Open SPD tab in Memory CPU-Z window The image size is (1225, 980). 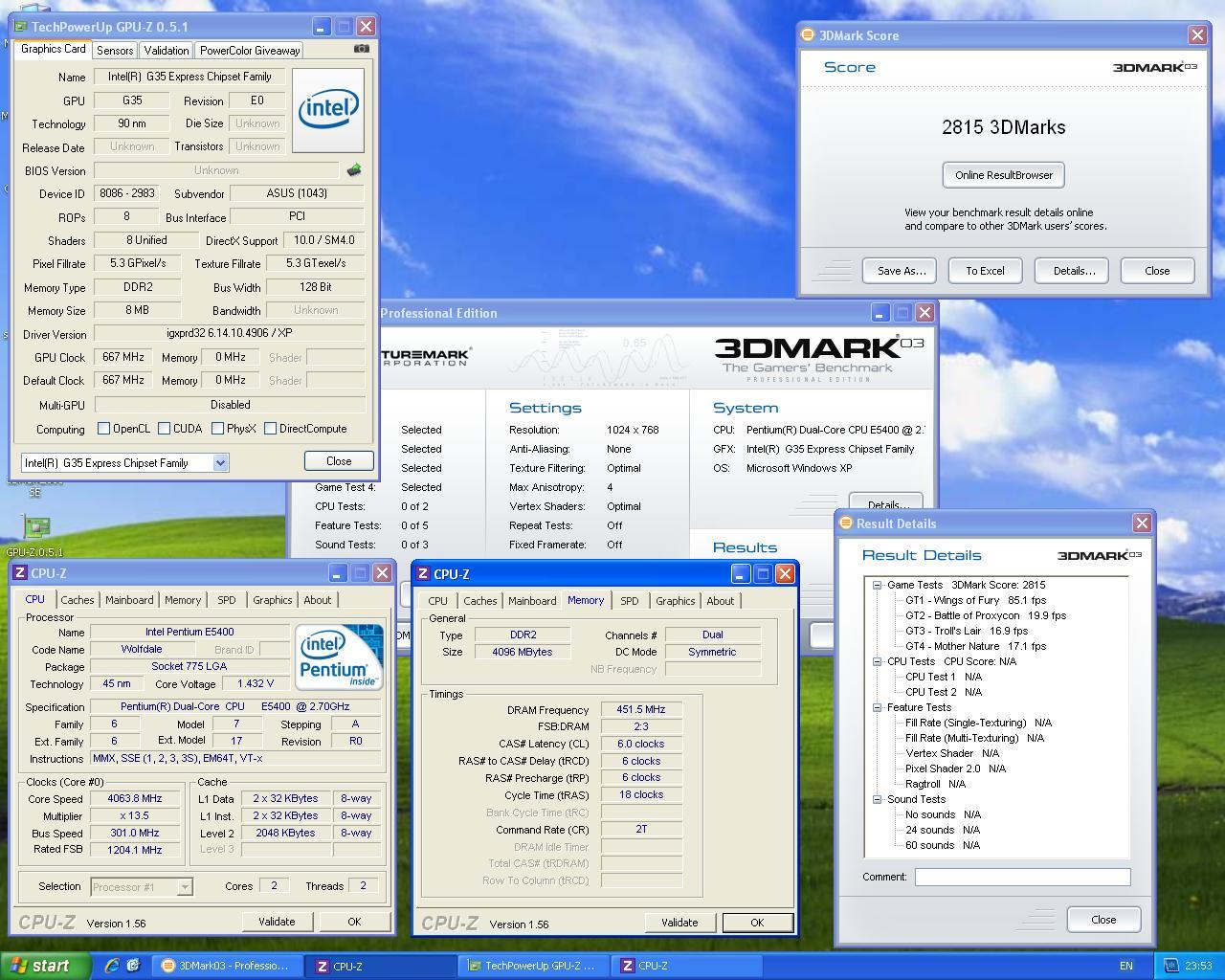(629, 601)
